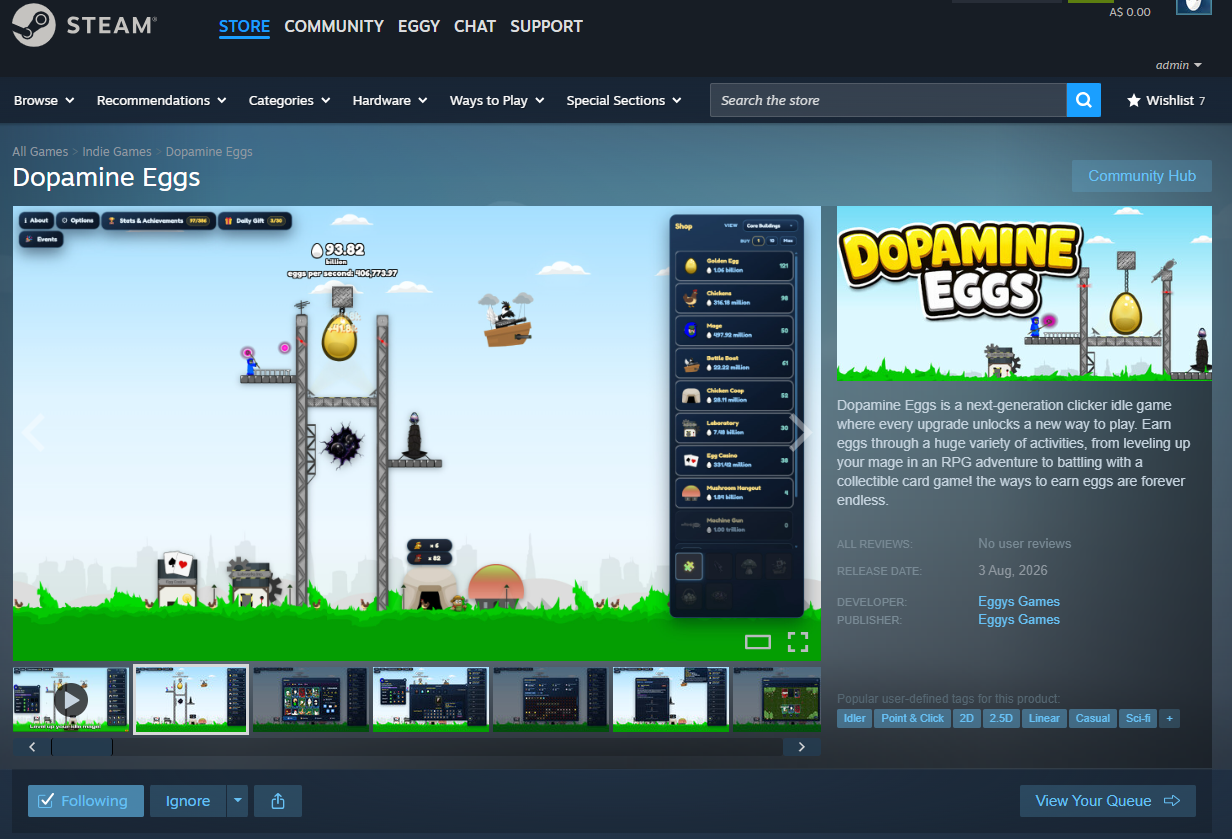Click the share icon button
Viewport: 1232px width, 839px height.
tap(278, 801)
